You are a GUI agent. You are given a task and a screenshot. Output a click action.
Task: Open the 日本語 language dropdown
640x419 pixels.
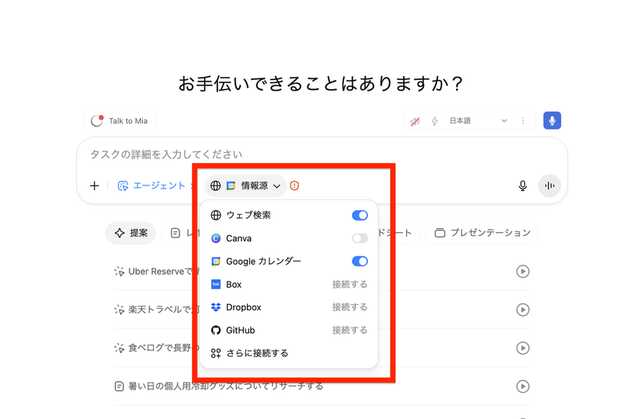pos(465,121)
